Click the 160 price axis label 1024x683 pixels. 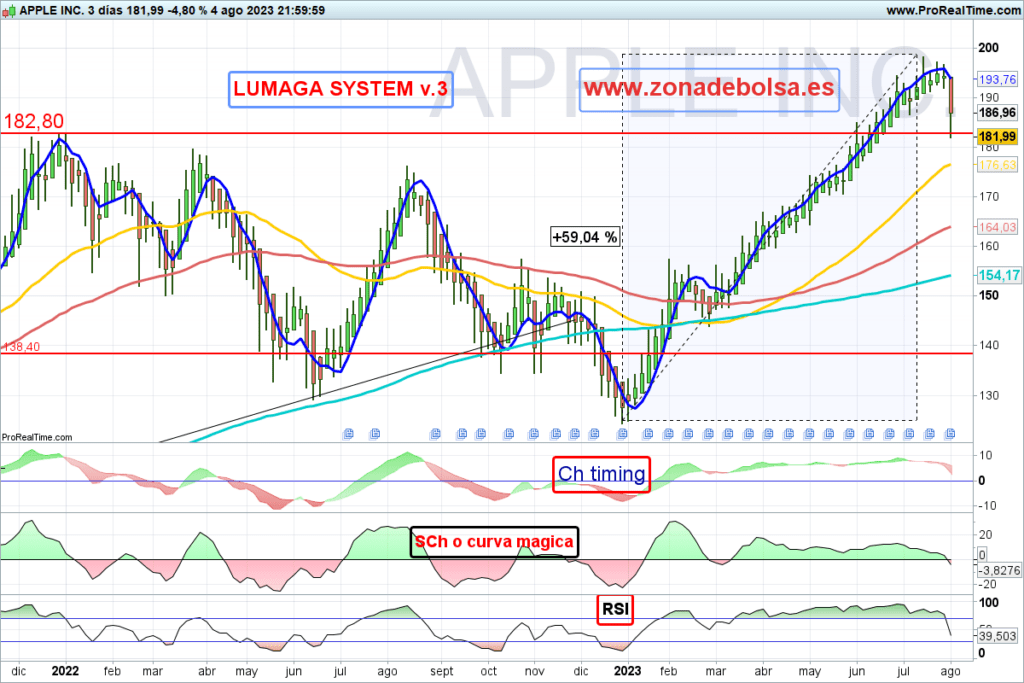pyautogui.click(x=988, y=246)
